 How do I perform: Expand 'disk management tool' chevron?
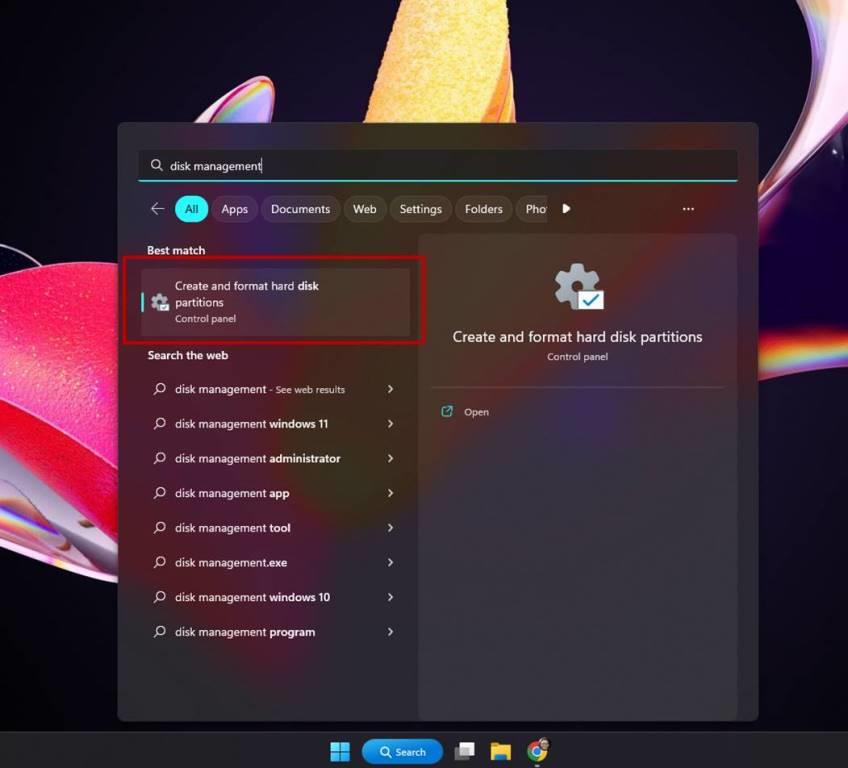pyautogui.click(x=390, y=527)
